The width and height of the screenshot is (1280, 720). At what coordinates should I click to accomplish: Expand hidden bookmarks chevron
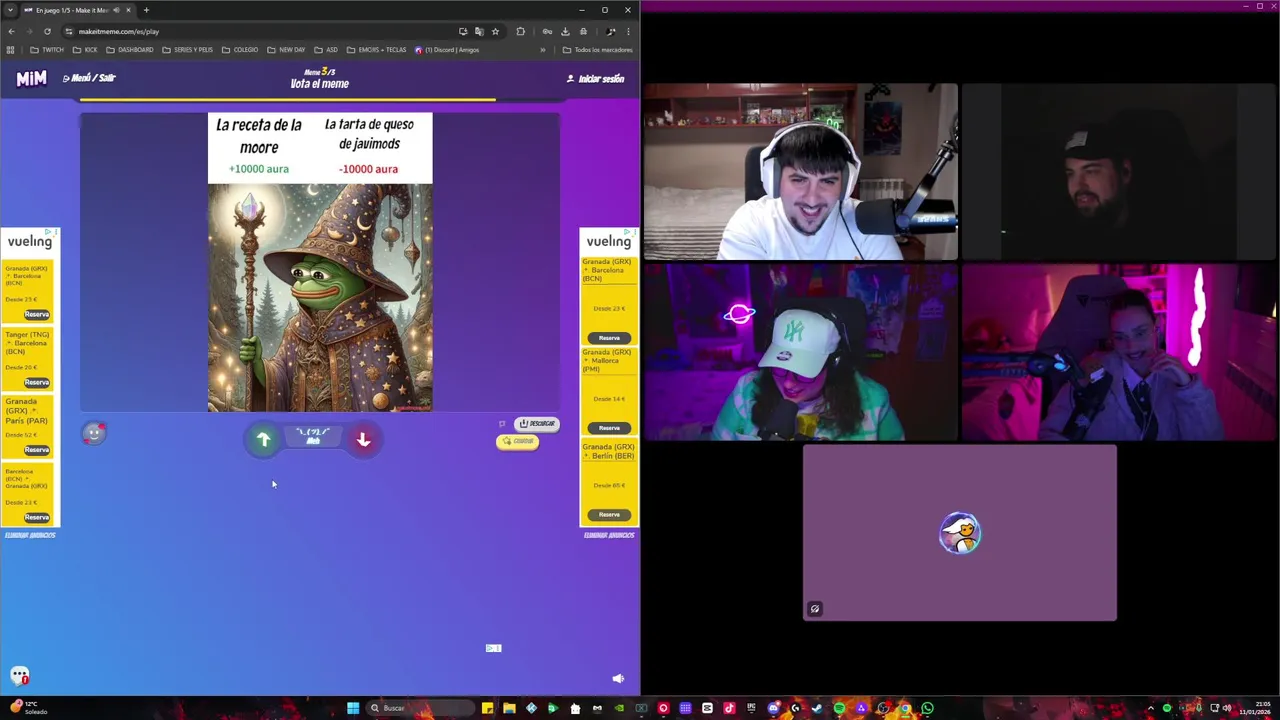point(543,50)
